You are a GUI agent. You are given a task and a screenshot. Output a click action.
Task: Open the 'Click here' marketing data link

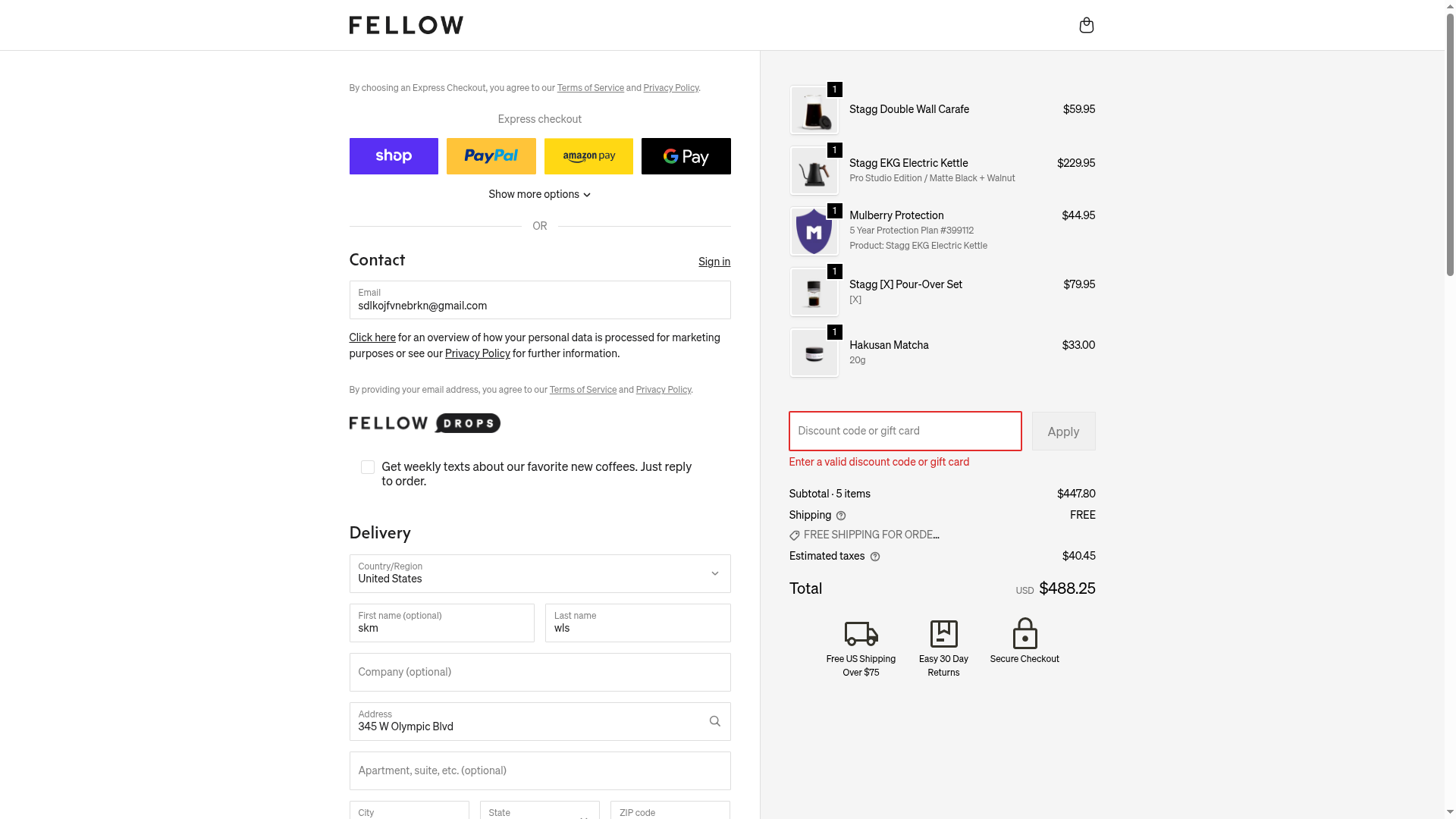click(372, 337)
